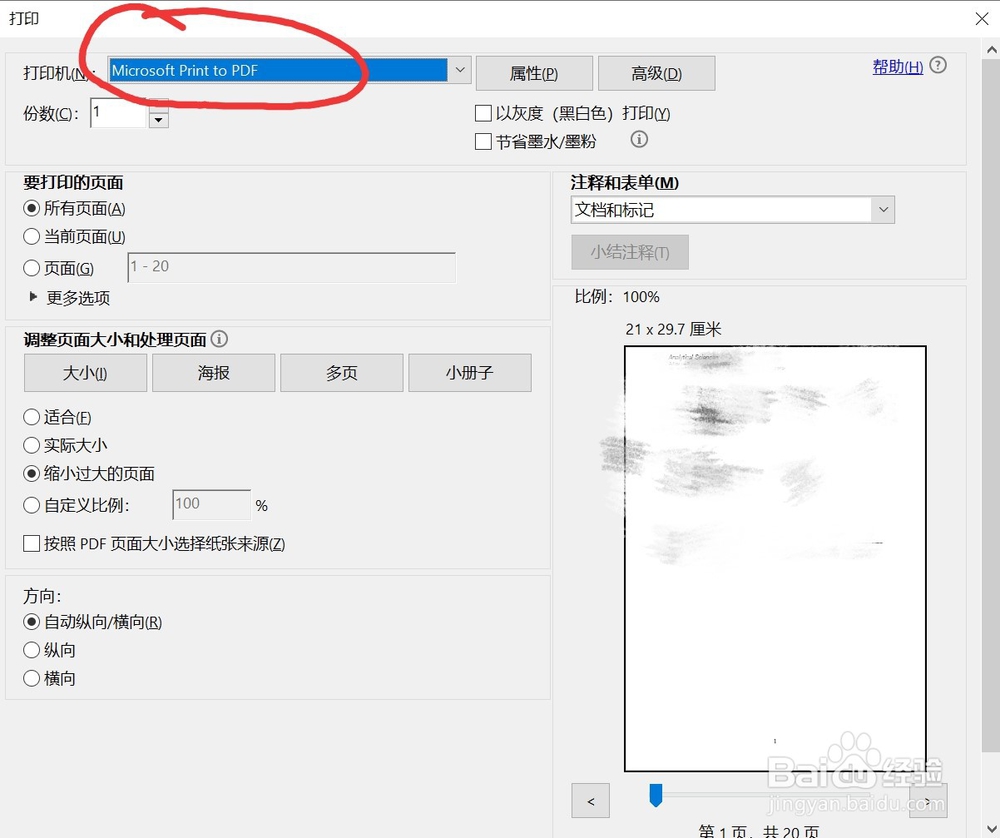Open the 属性 printer properties dialog
Screen dimensions: 1000x838
(534, 72)
